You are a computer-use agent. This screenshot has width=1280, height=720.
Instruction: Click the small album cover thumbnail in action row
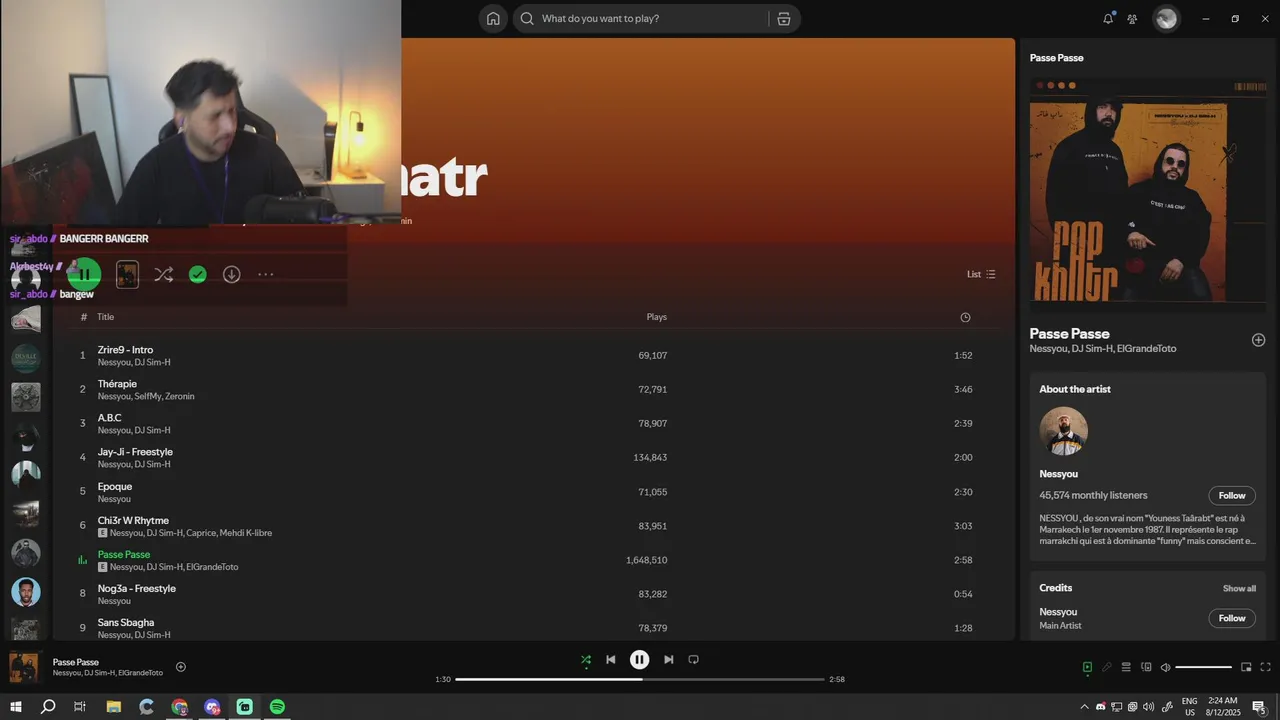coord(127,274)
